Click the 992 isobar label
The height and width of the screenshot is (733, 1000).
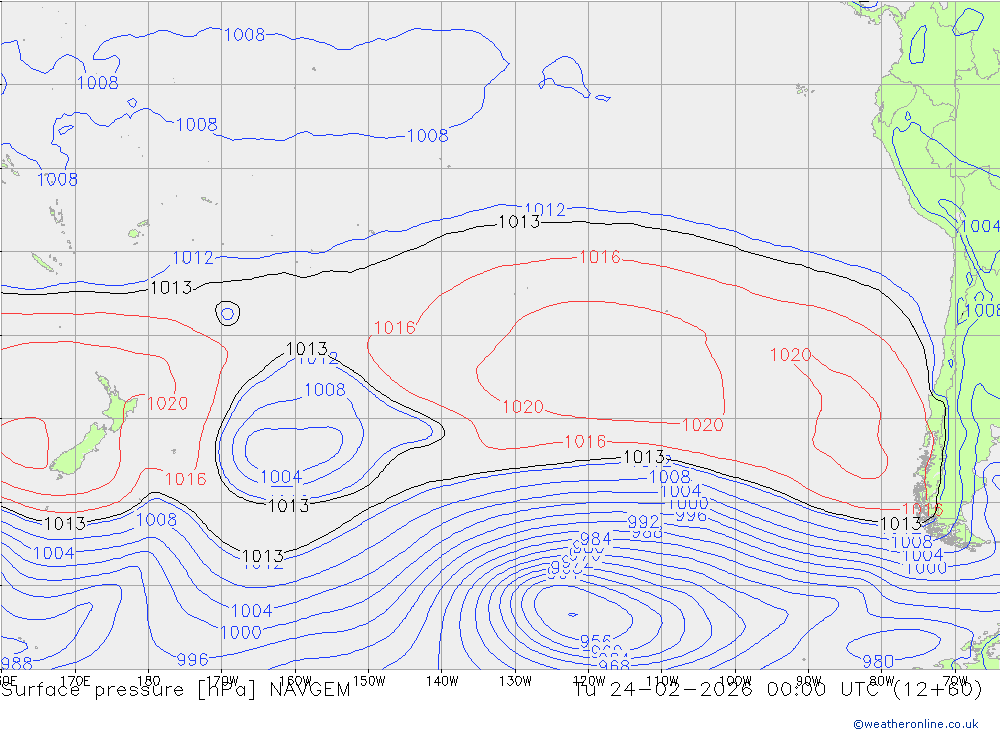643,522
